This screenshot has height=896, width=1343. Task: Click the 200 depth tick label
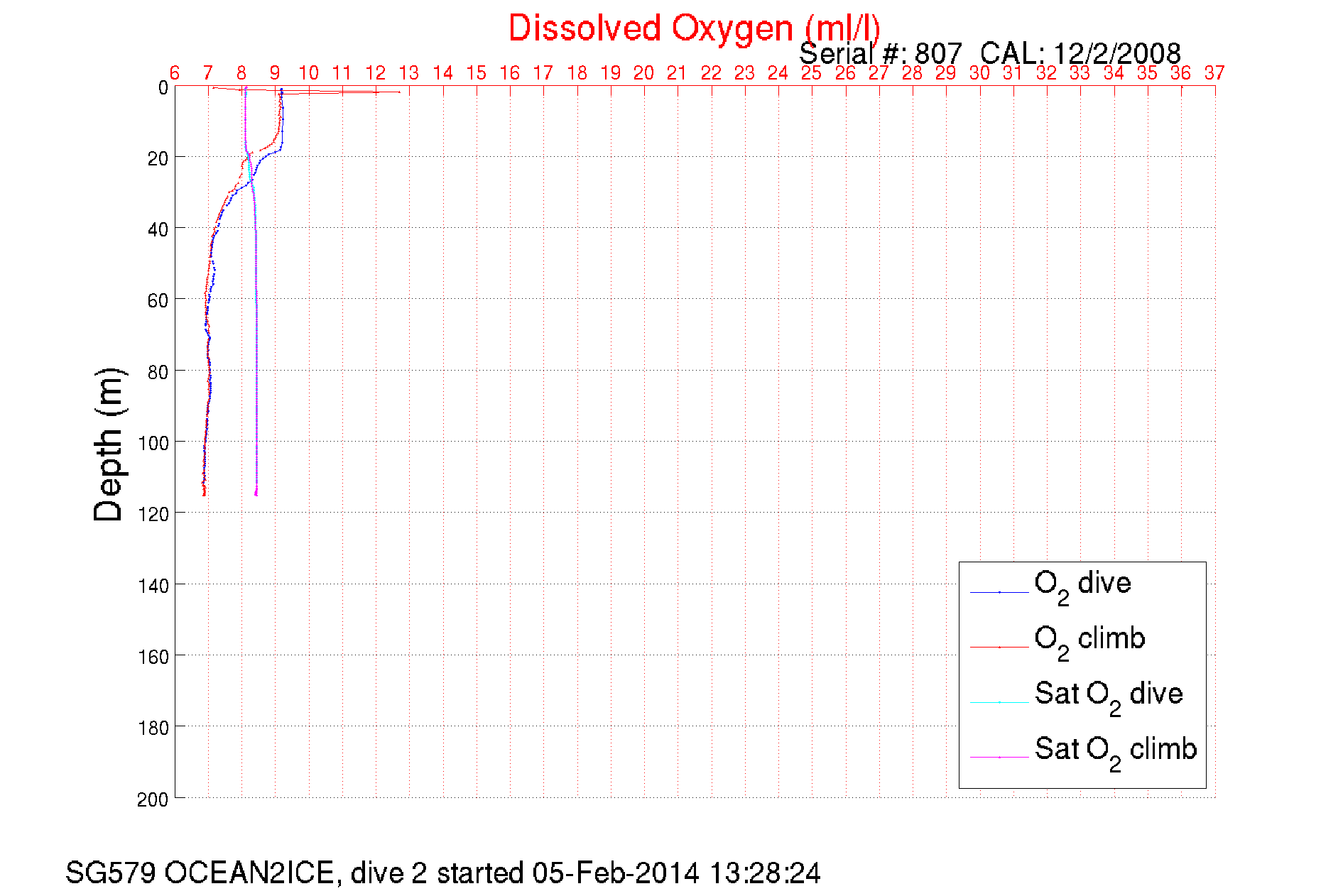pyautogui.click(x=153, y=799)
